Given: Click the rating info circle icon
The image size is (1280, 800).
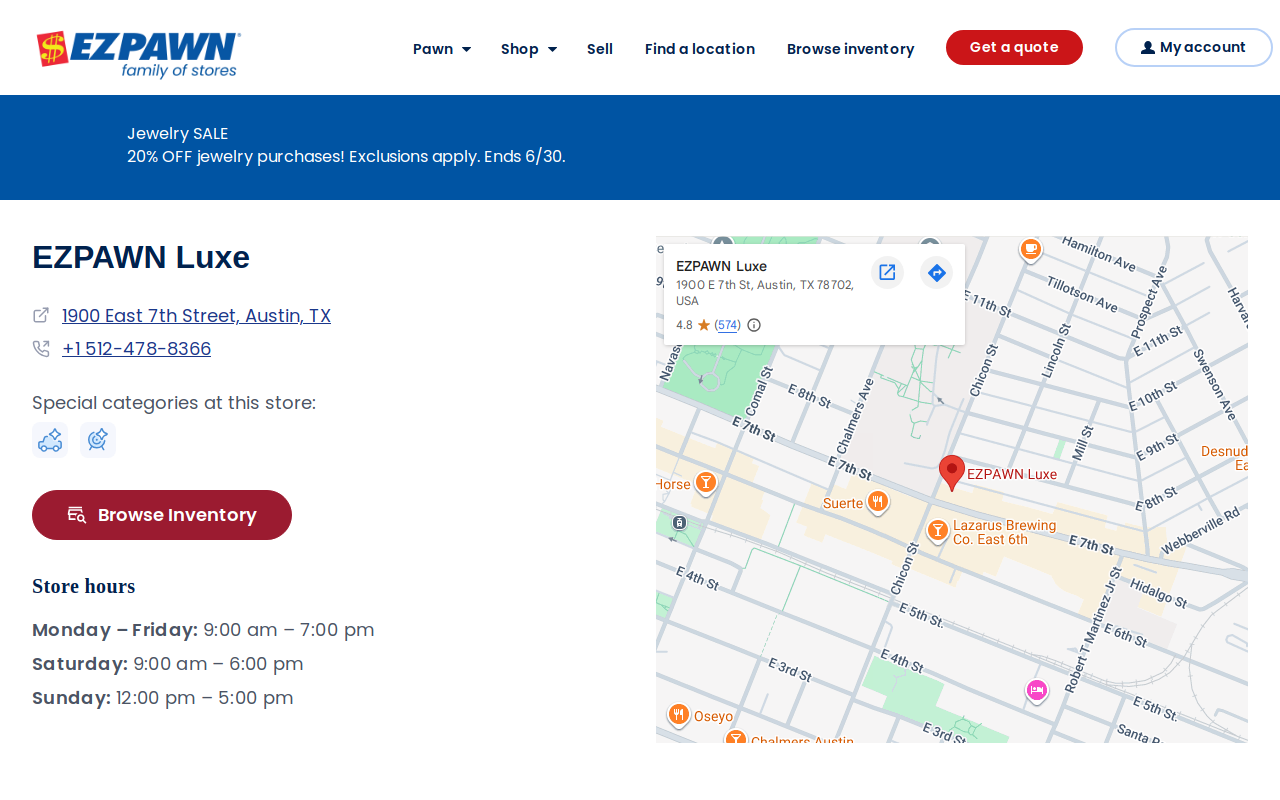Looking at the screenshot, I should coord(754,325).
